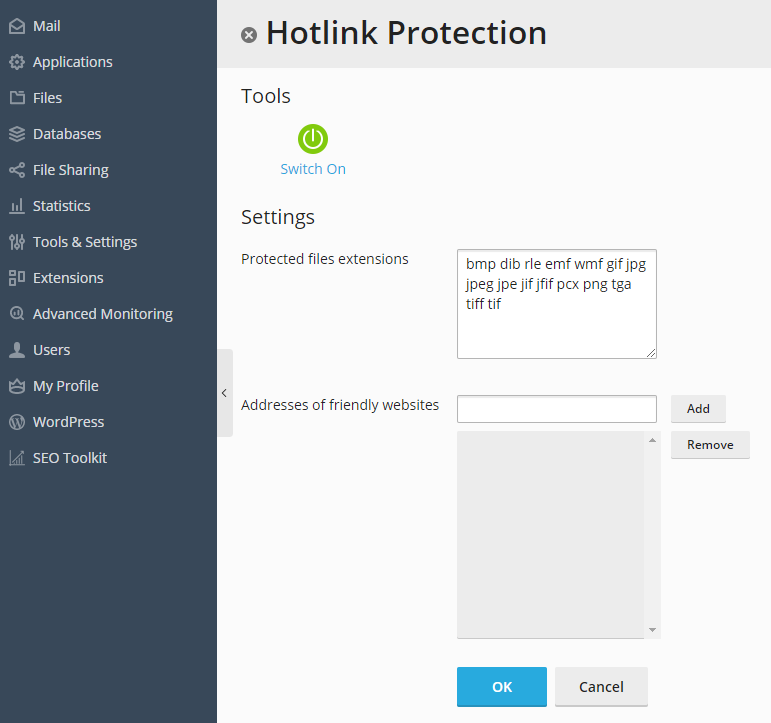Click the File Sharing icon

(x=17, y=170)
